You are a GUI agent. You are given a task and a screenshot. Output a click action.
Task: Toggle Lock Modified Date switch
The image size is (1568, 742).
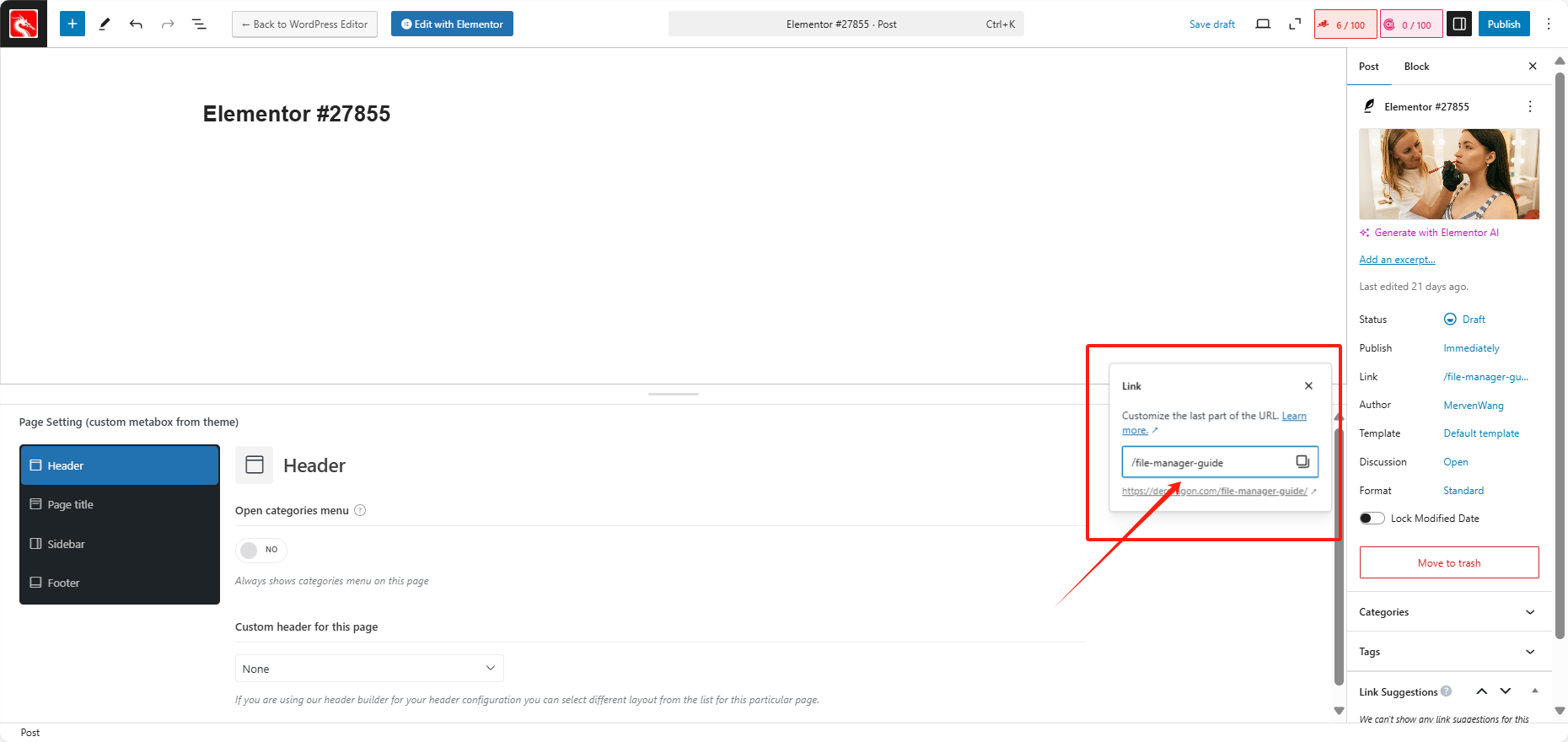1372,518
